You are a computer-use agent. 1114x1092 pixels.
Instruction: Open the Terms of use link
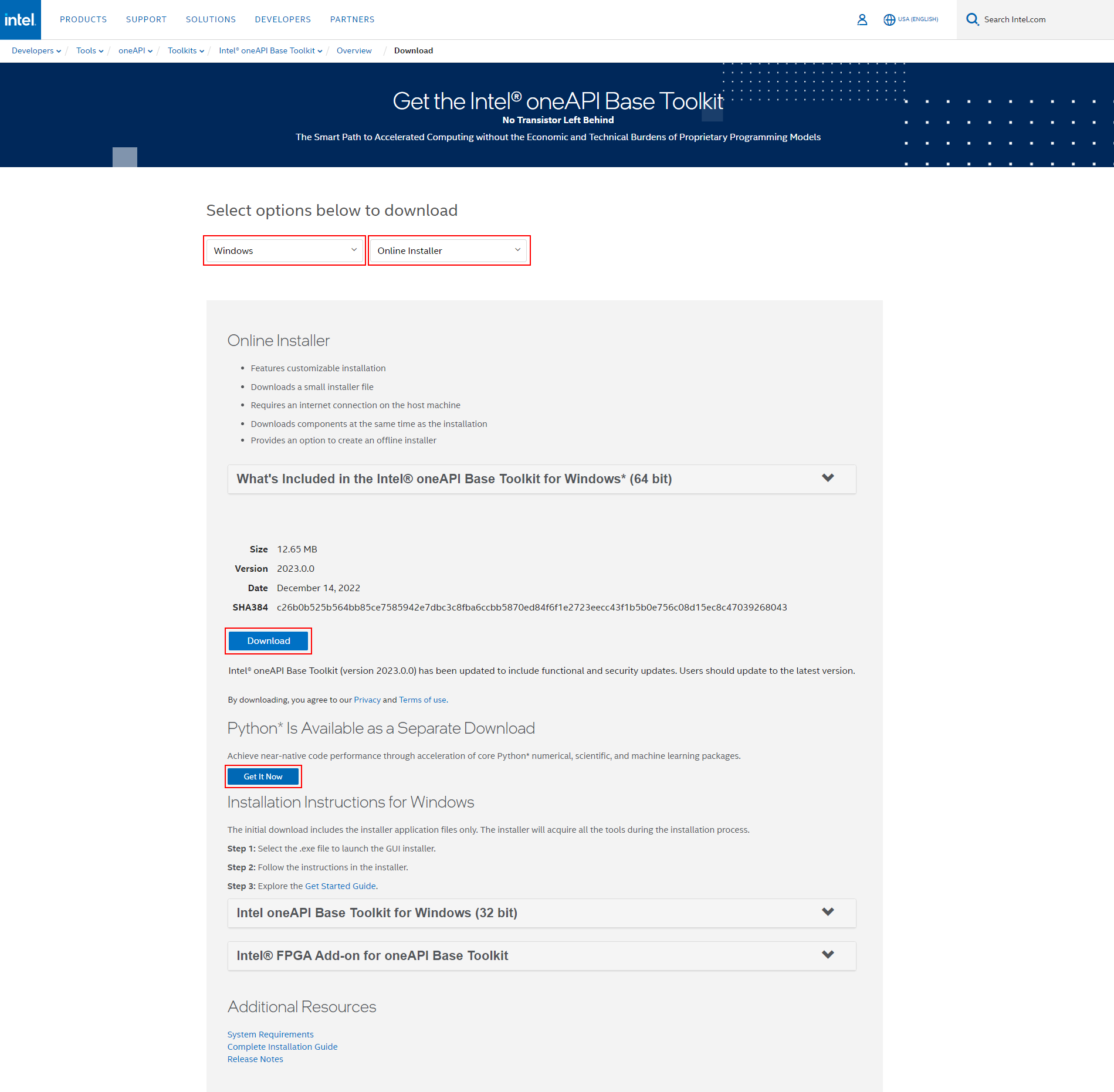coord(422,700)
